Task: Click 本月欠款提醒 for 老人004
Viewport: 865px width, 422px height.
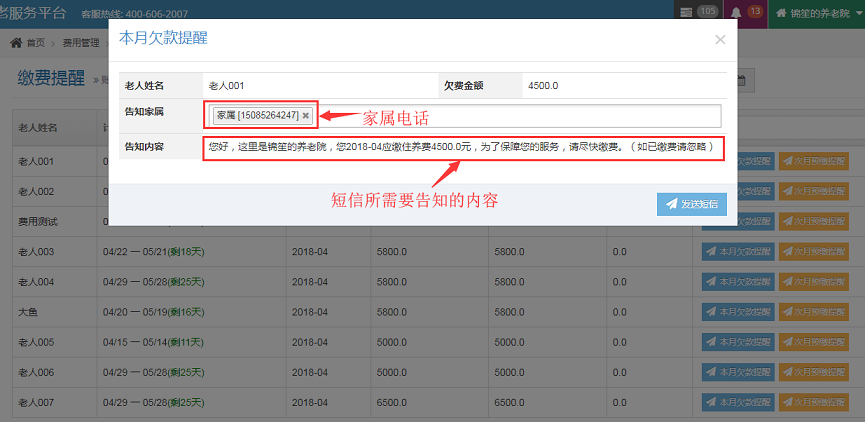Action: tap(738, 283)
